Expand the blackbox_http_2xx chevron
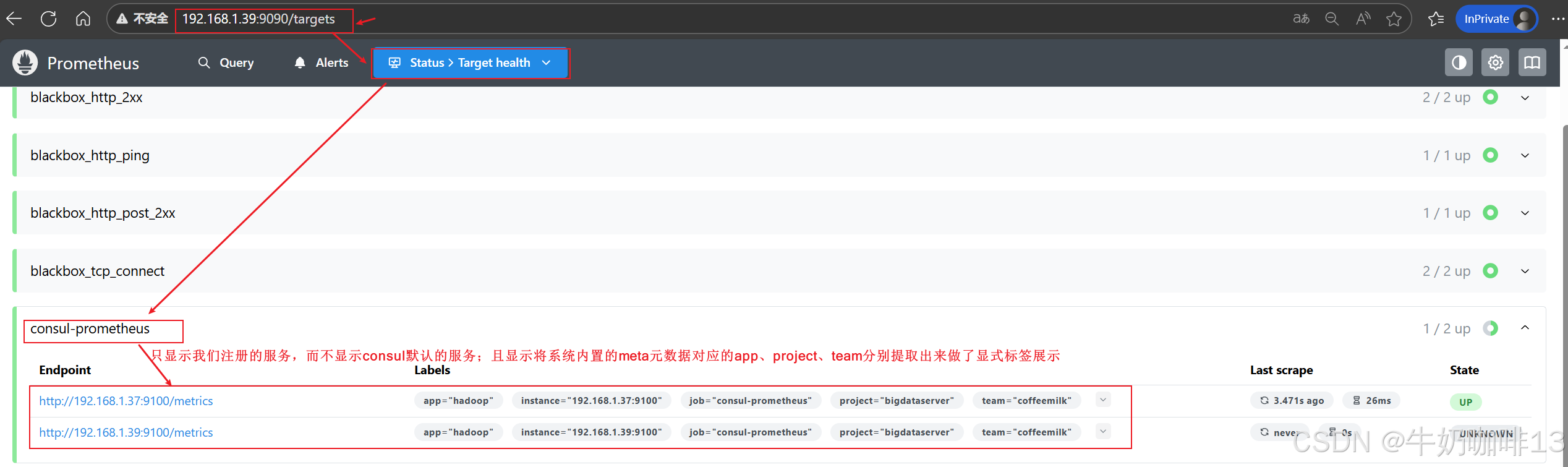The width and height of the screenshot is (1568, 467). click(1525, 98)
